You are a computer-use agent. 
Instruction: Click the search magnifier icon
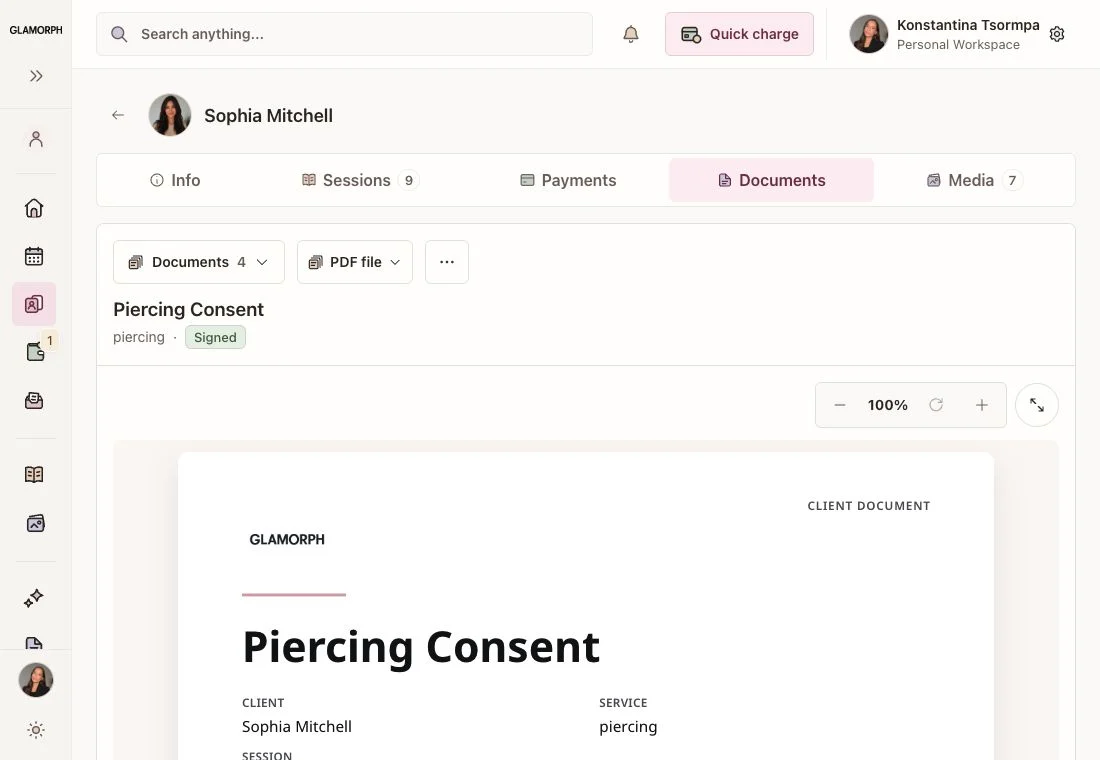(119, 34)
